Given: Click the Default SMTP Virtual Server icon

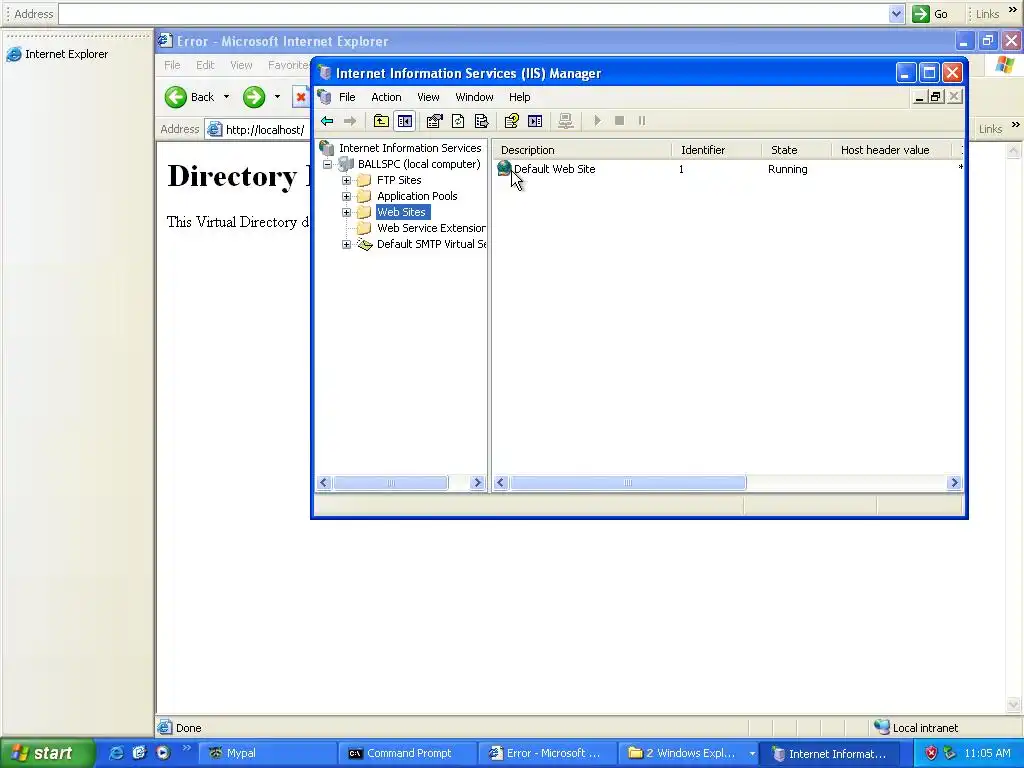Looking at the screenshot, I should click(364, 244).
